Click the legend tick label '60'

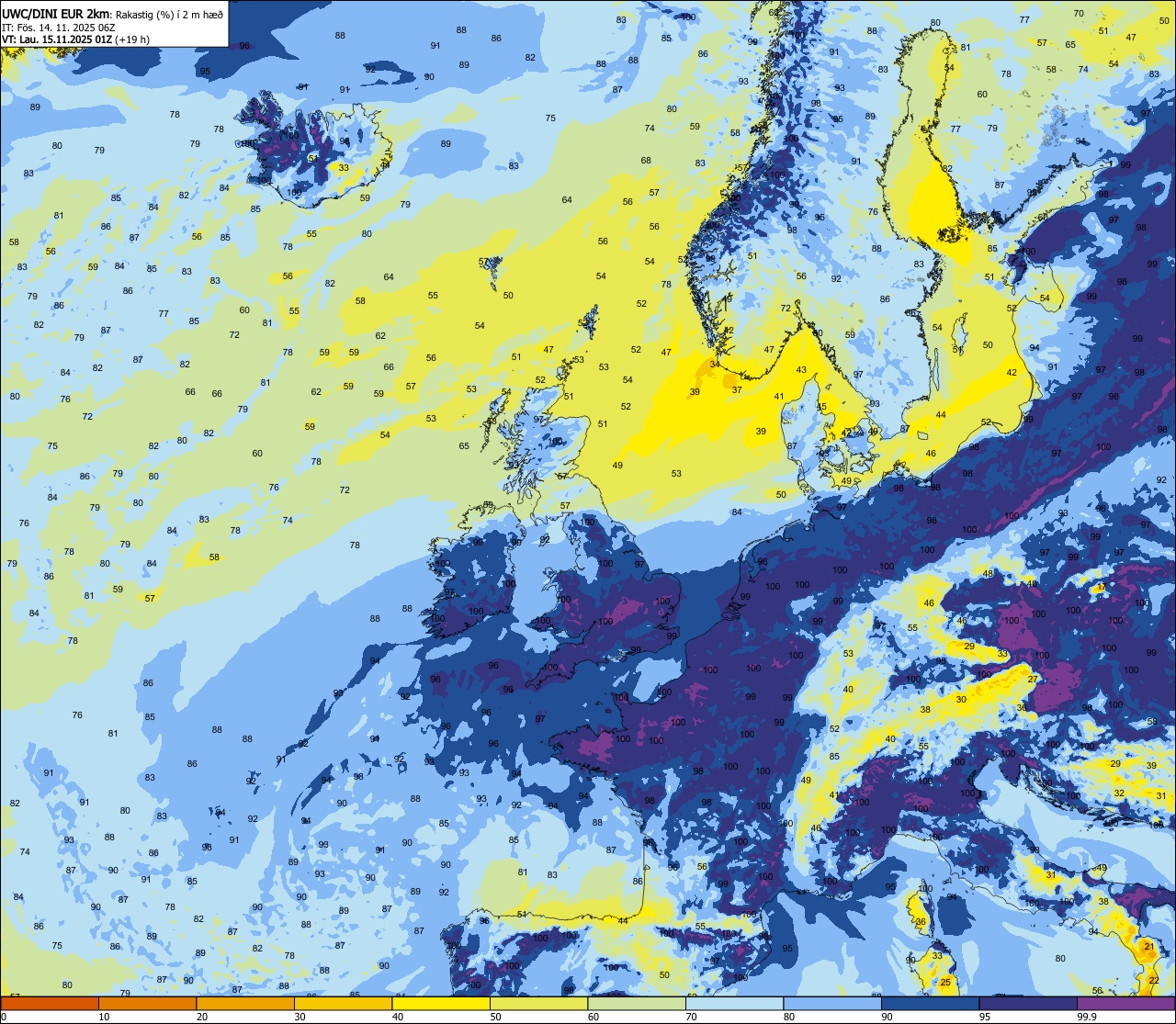pos(594,1017)
